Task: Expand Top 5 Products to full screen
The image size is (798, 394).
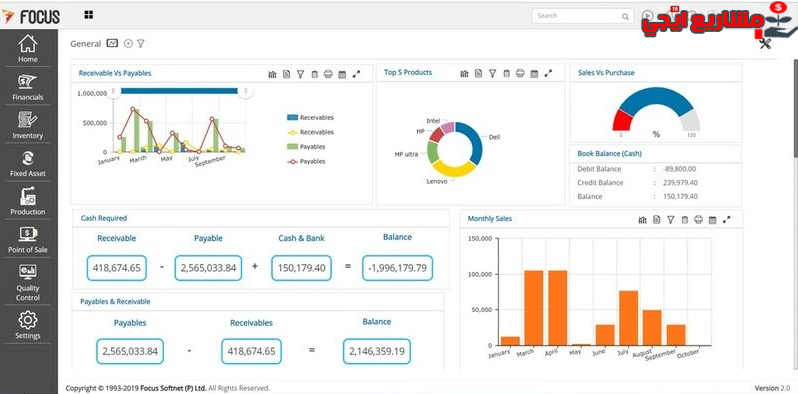Action: coord(548,74)
